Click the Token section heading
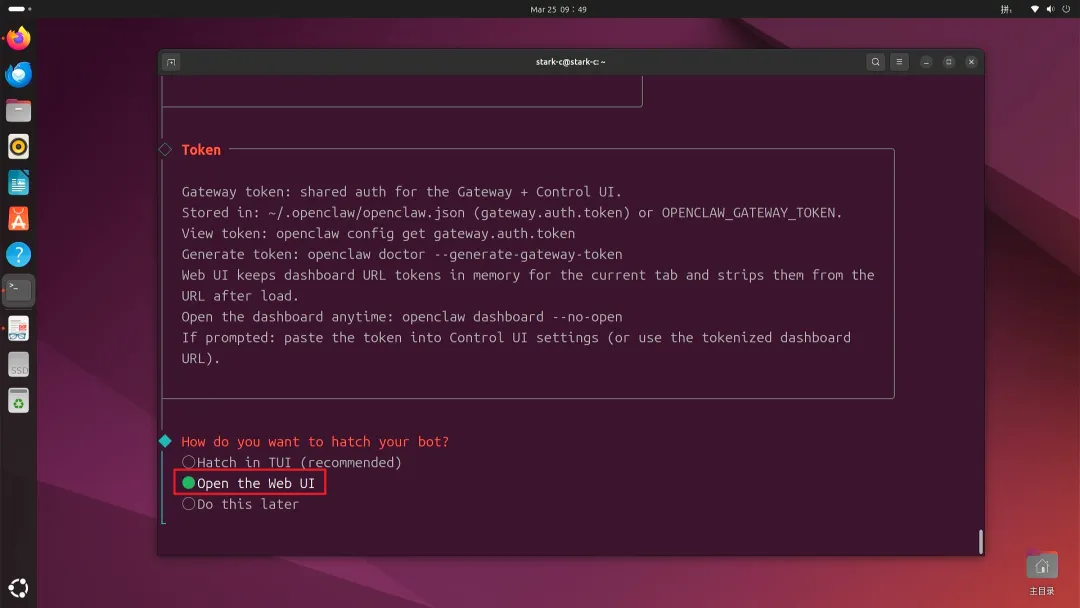 [201, 149]
